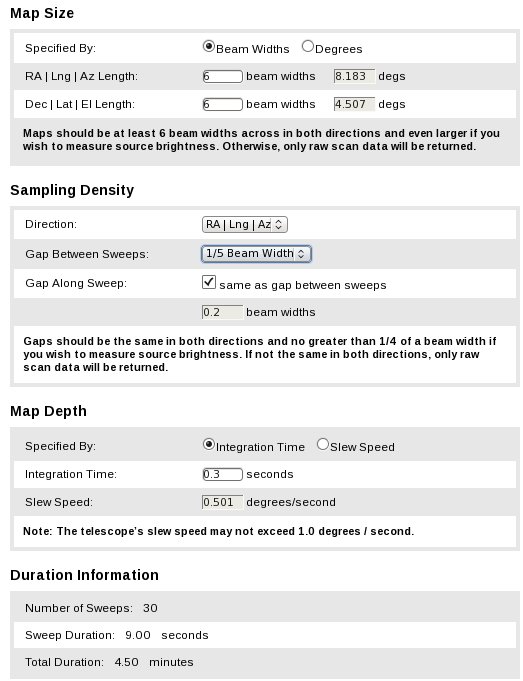Click Dec length degs readout field
The height and width of the screenshot is (681, 523).
pos(354,104)
